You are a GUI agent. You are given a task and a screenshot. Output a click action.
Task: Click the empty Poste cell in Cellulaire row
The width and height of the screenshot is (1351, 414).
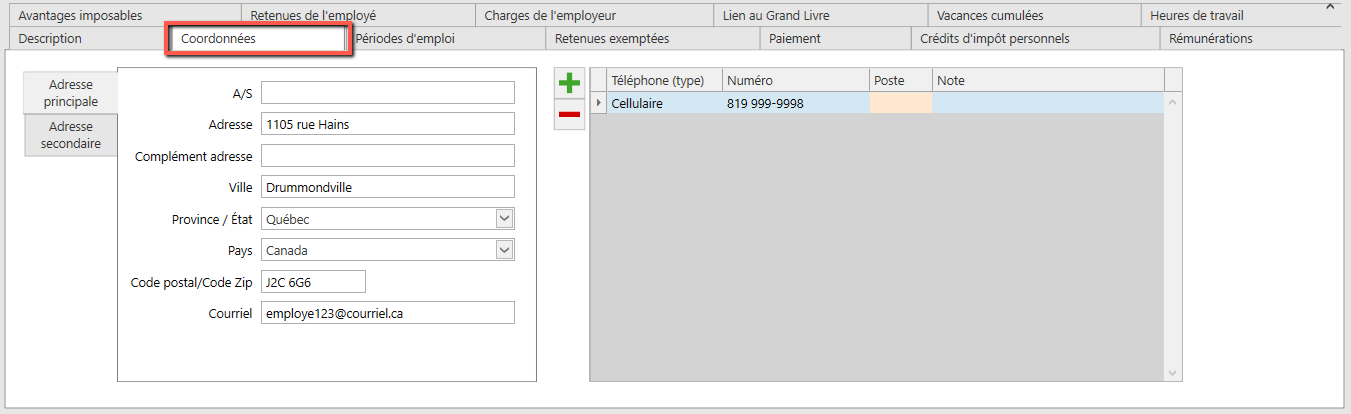click(901, 103)
